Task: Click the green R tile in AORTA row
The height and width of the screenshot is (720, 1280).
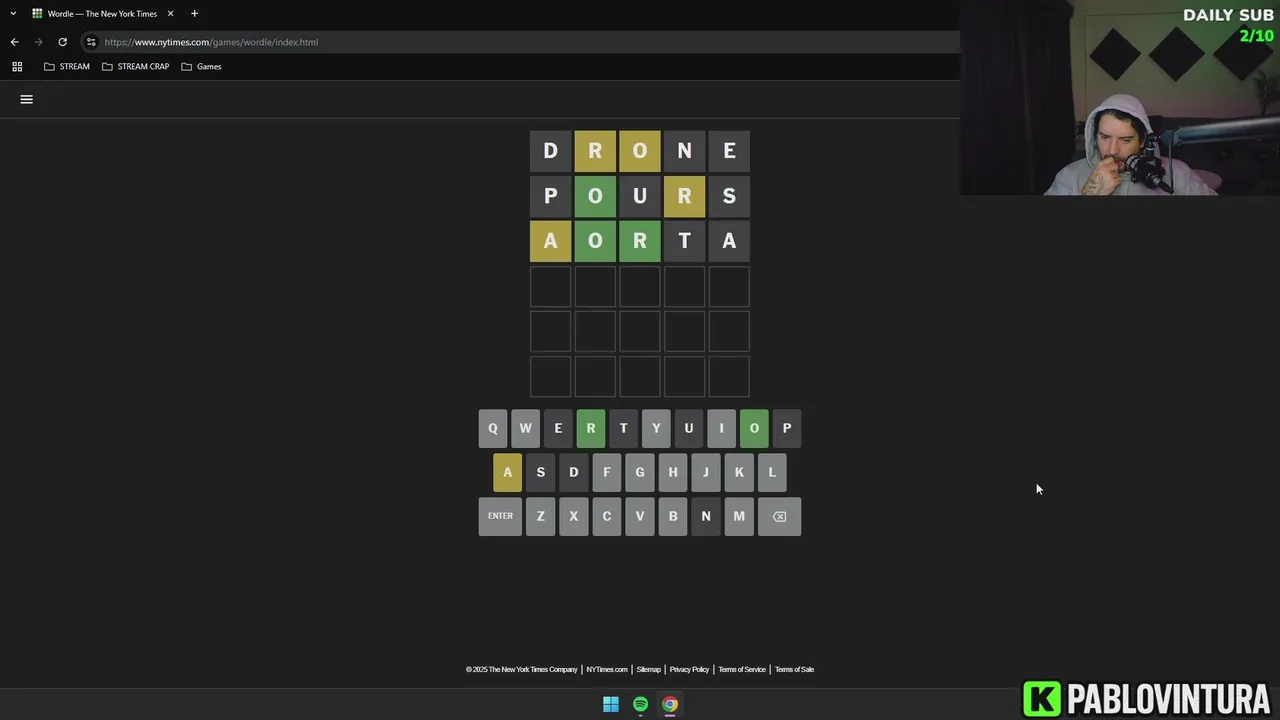Action: point(639,241)
